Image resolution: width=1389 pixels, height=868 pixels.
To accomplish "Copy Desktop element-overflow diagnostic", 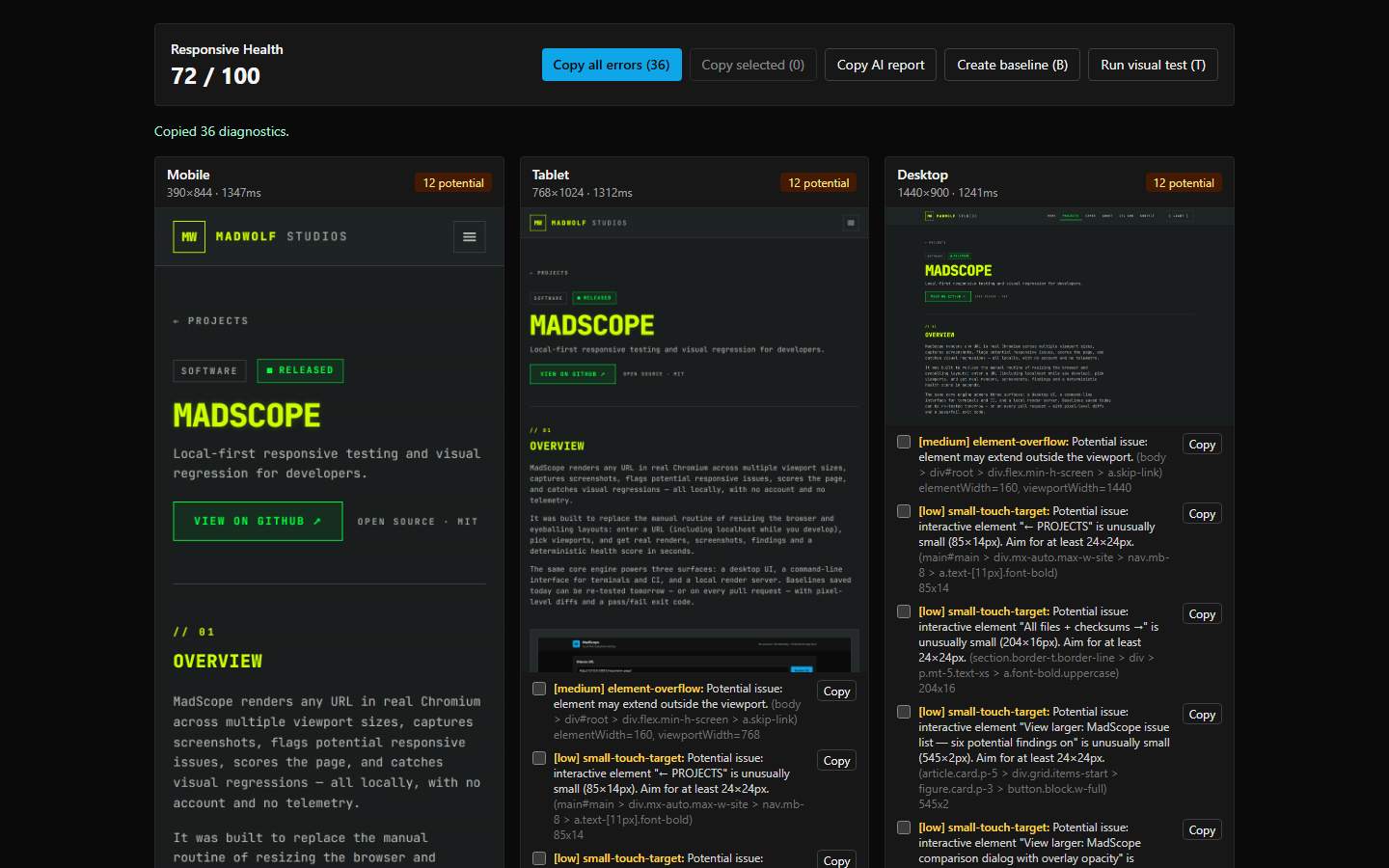I will click(1202, 445).
